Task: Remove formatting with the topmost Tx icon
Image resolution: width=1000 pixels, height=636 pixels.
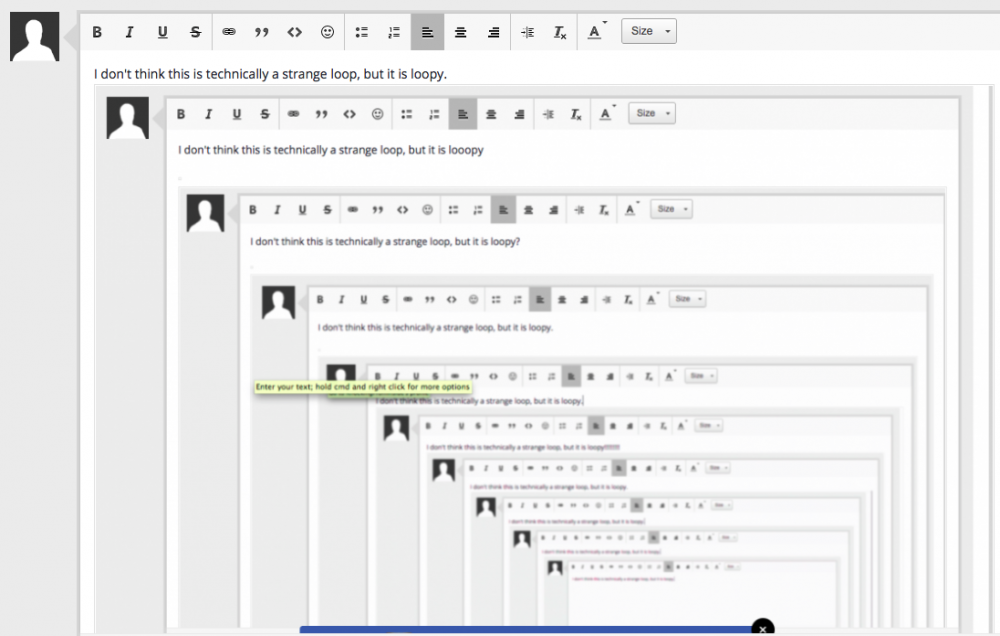Action: click(x=560, y=32)
